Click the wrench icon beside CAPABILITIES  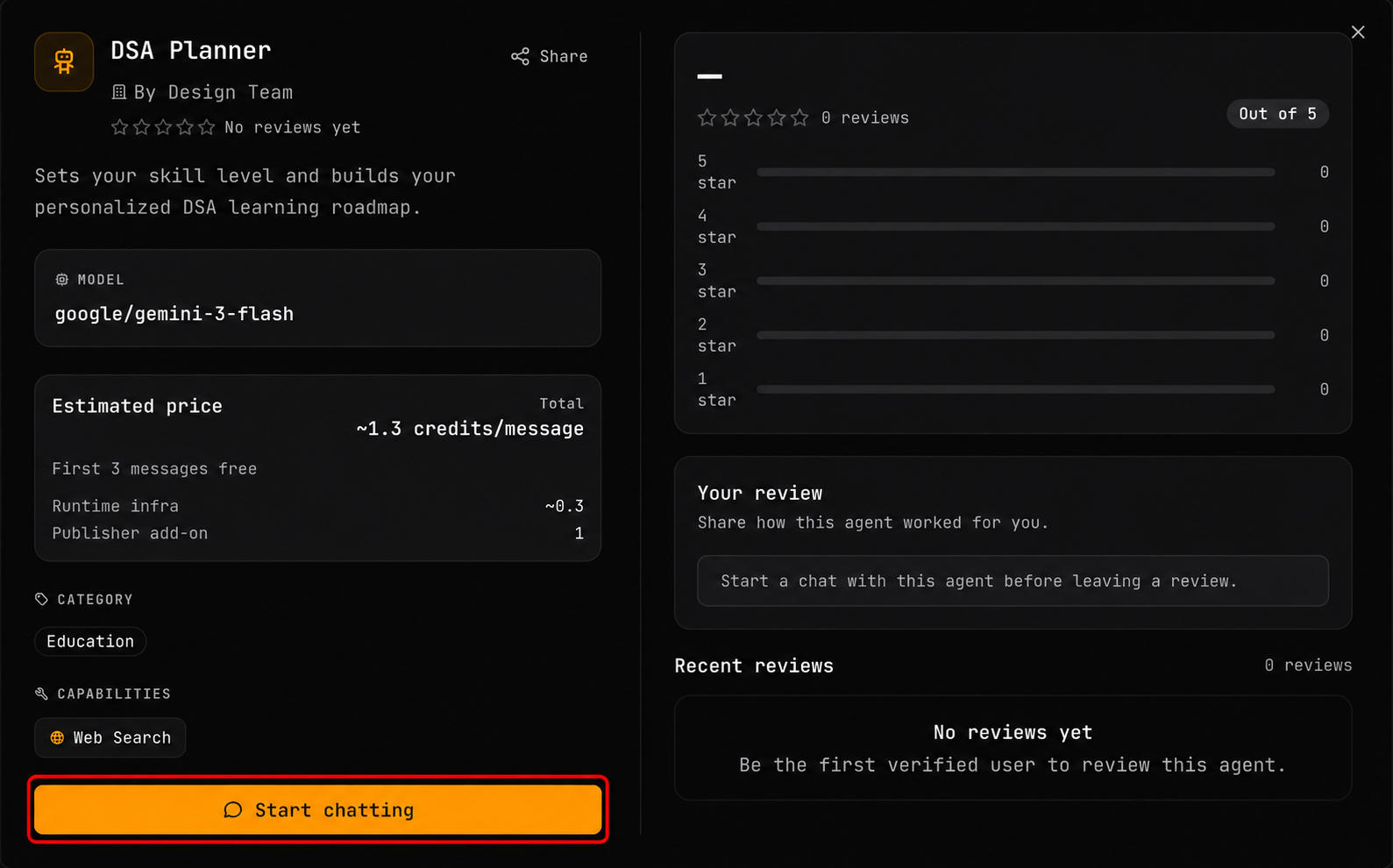[41, 694]
